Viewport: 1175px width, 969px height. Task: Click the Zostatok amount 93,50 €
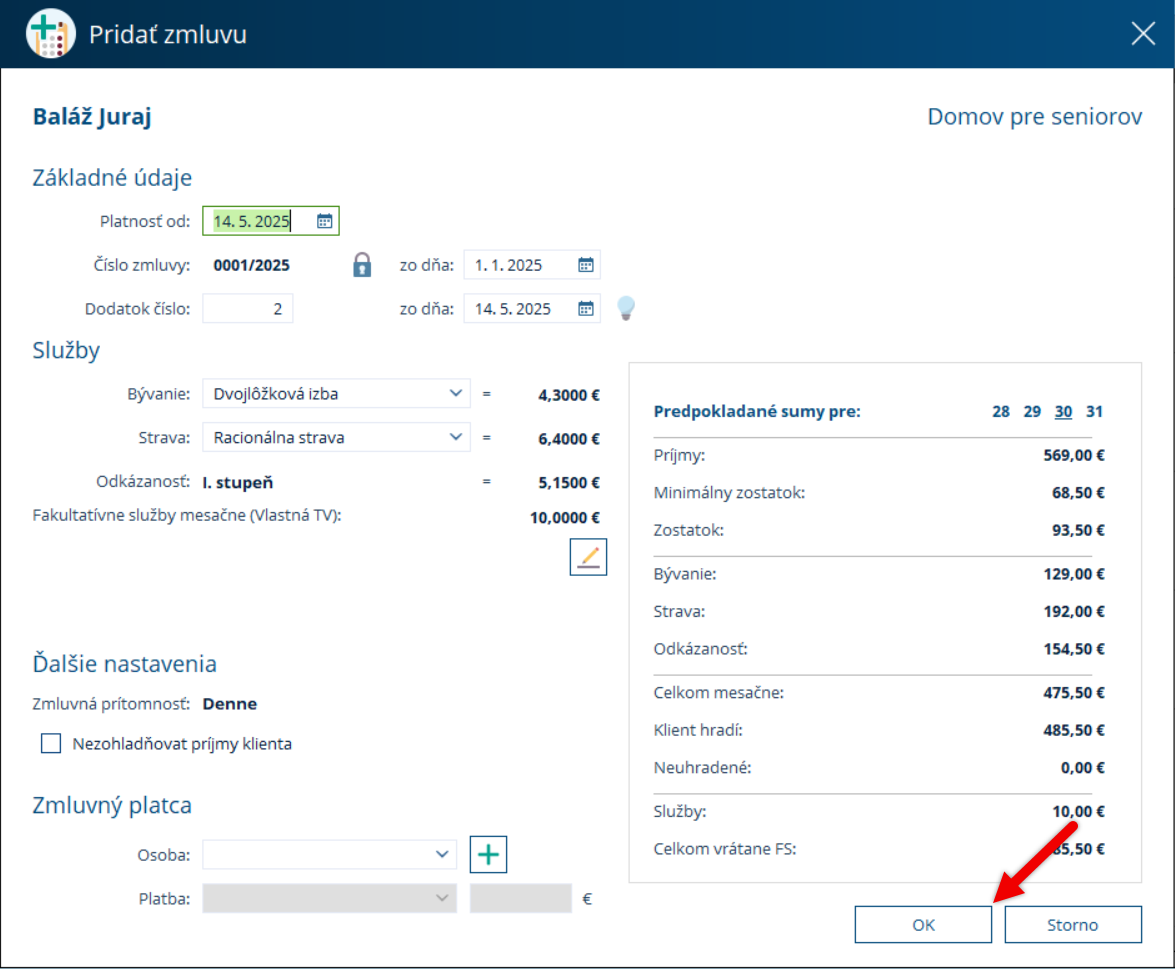tap(1078, 530)
